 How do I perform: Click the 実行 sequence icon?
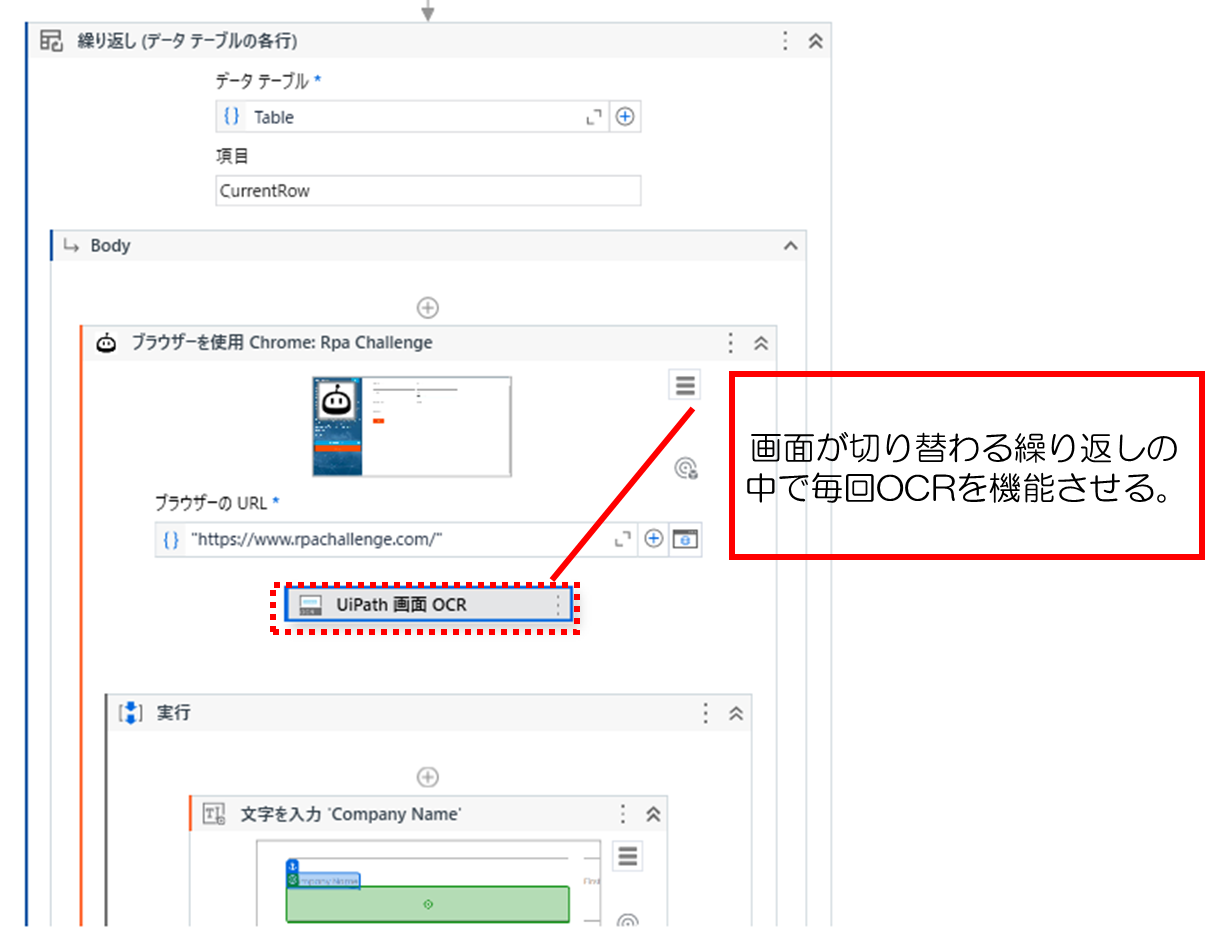tap(131, 713)
